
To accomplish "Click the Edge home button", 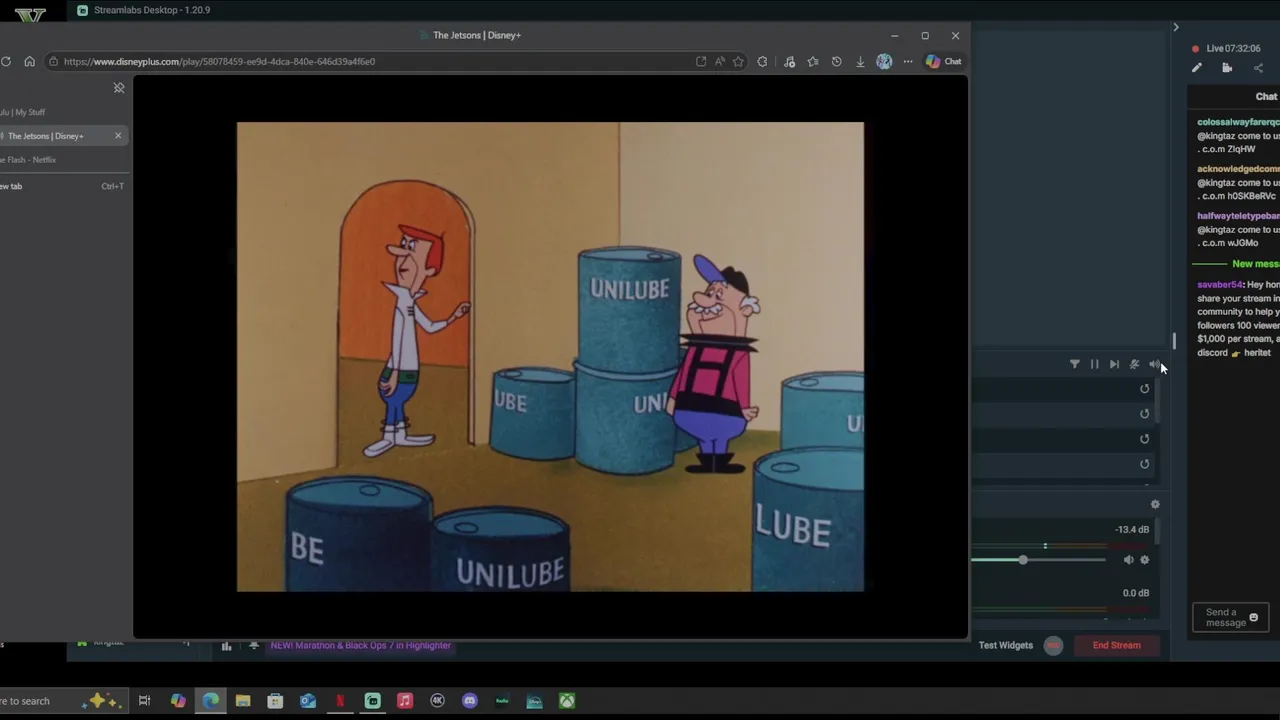I will (x=29, y=61).
